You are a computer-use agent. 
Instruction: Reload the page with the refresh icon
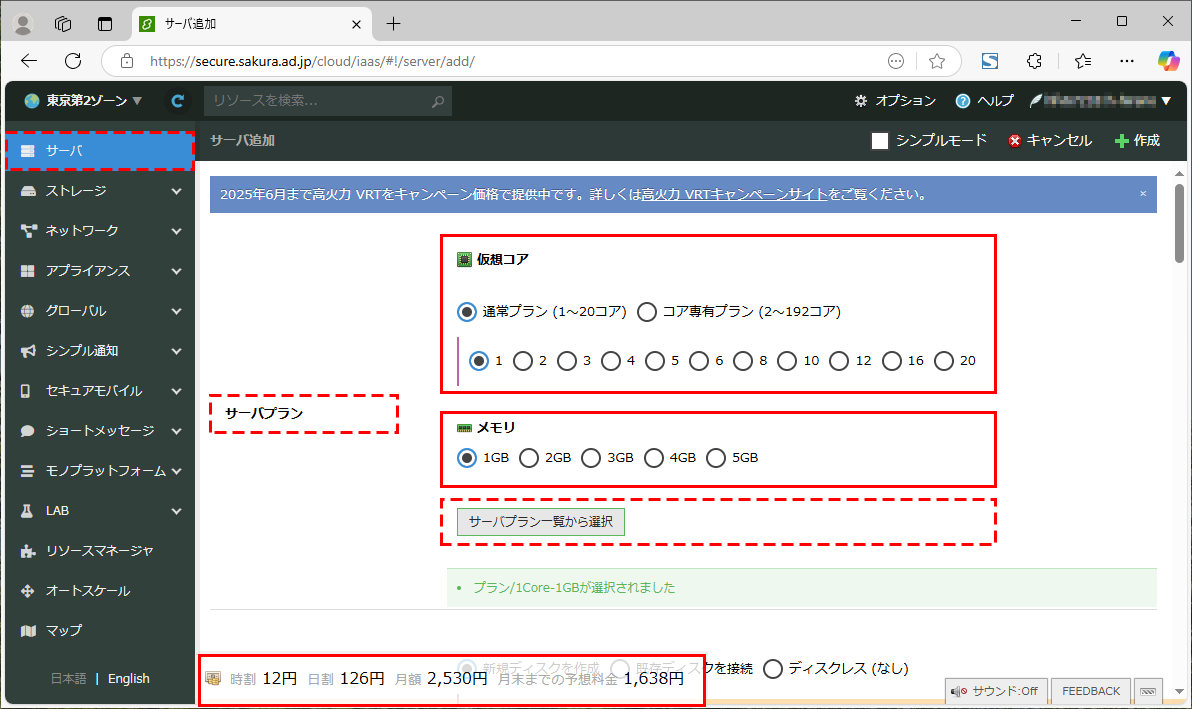(73, 61)
